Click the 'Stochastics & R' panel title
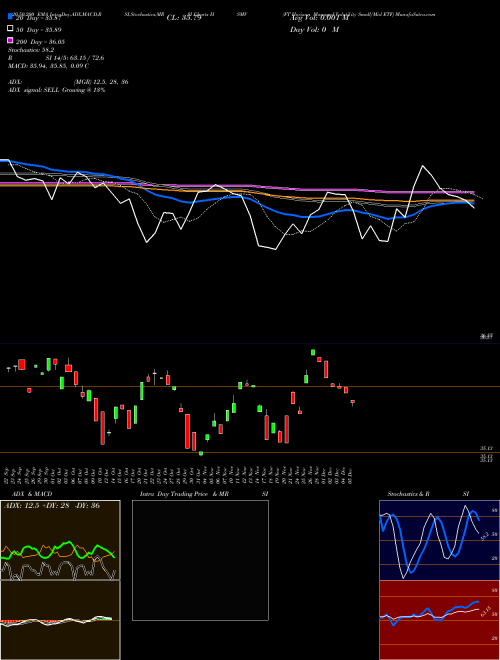Screen dimensions: 500x660 coord(408,494)
